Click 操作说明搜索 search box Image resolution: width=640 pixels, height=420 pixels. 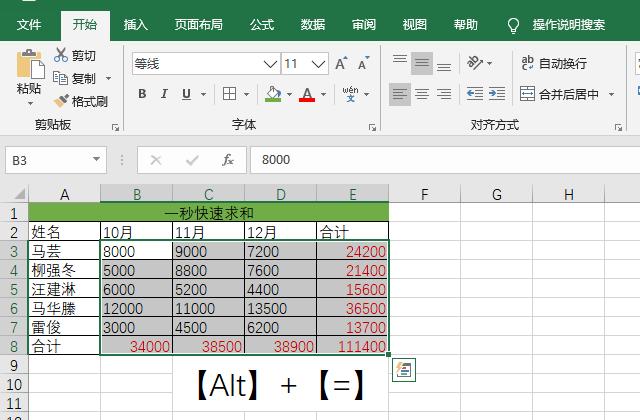click(x=569, y=25)
